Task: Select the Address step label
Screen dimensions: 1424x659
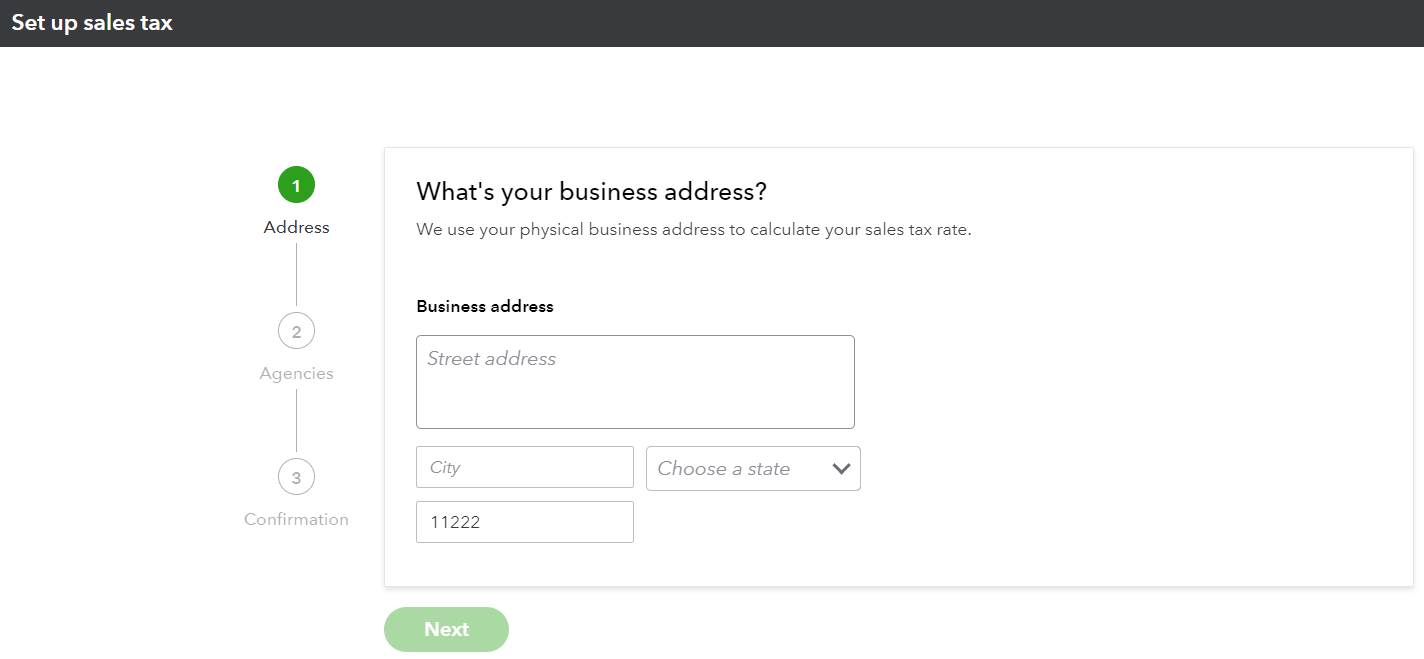Action: [296, 228]
